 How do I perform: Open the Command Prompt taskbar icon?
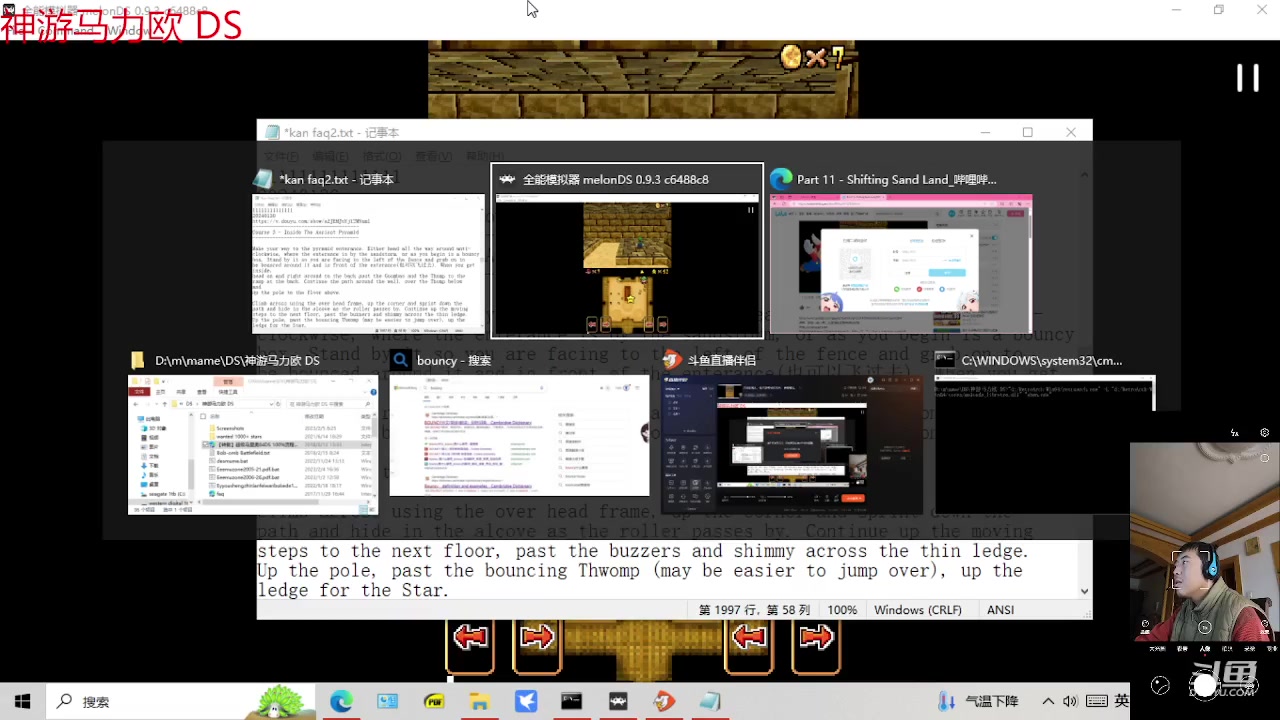pyautogui.click(x=571, y=701)
